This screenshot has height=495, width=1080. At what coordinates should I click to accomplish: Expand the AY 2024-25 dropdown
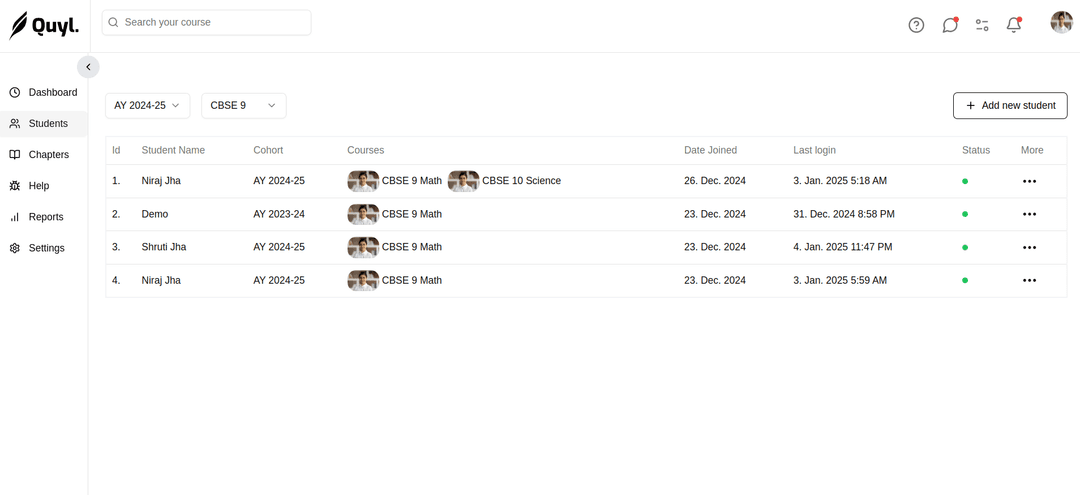[x=147, y=105]
